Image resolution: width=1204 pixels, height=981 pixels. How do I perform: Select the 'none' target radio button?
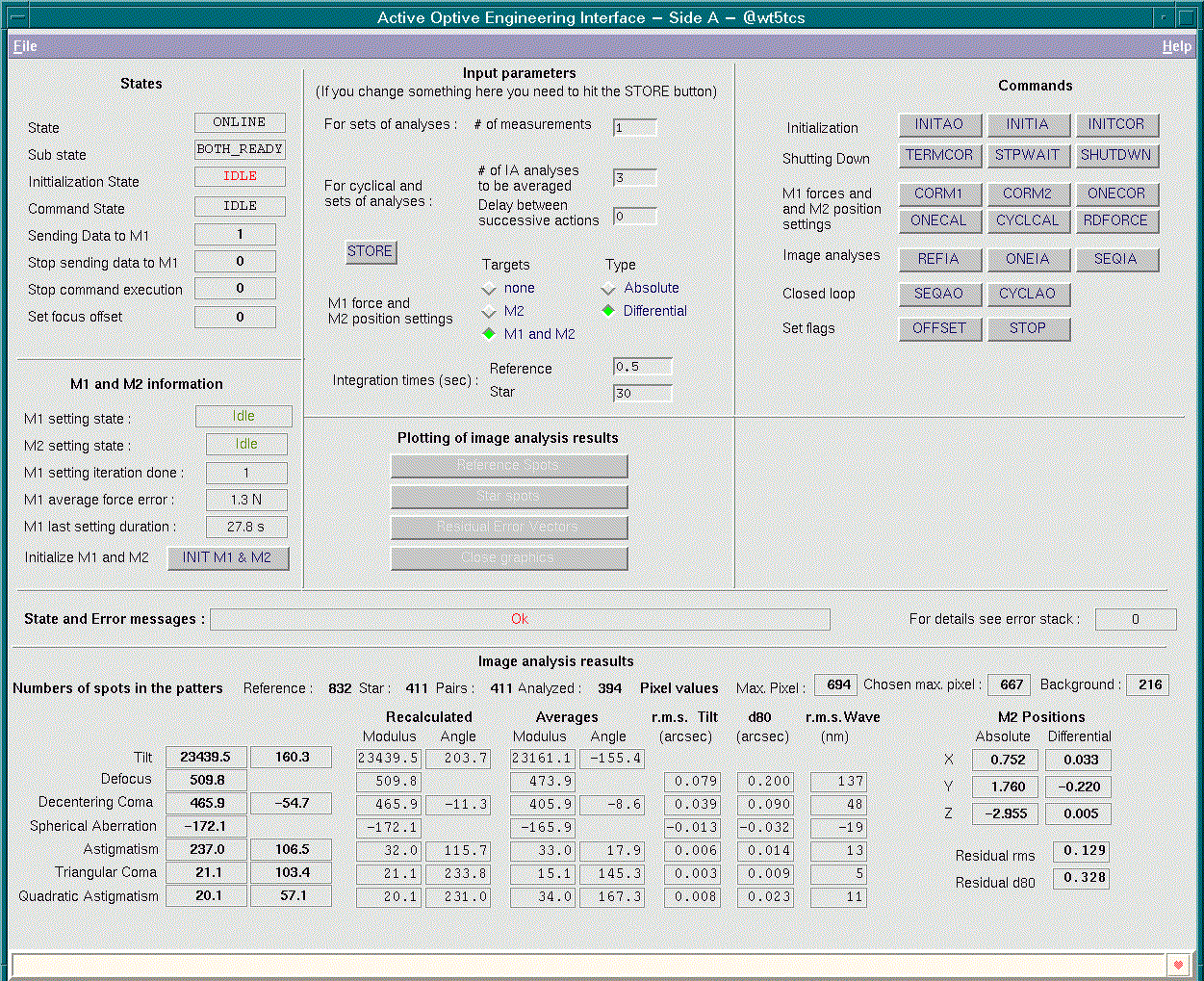tap(489, 289)
